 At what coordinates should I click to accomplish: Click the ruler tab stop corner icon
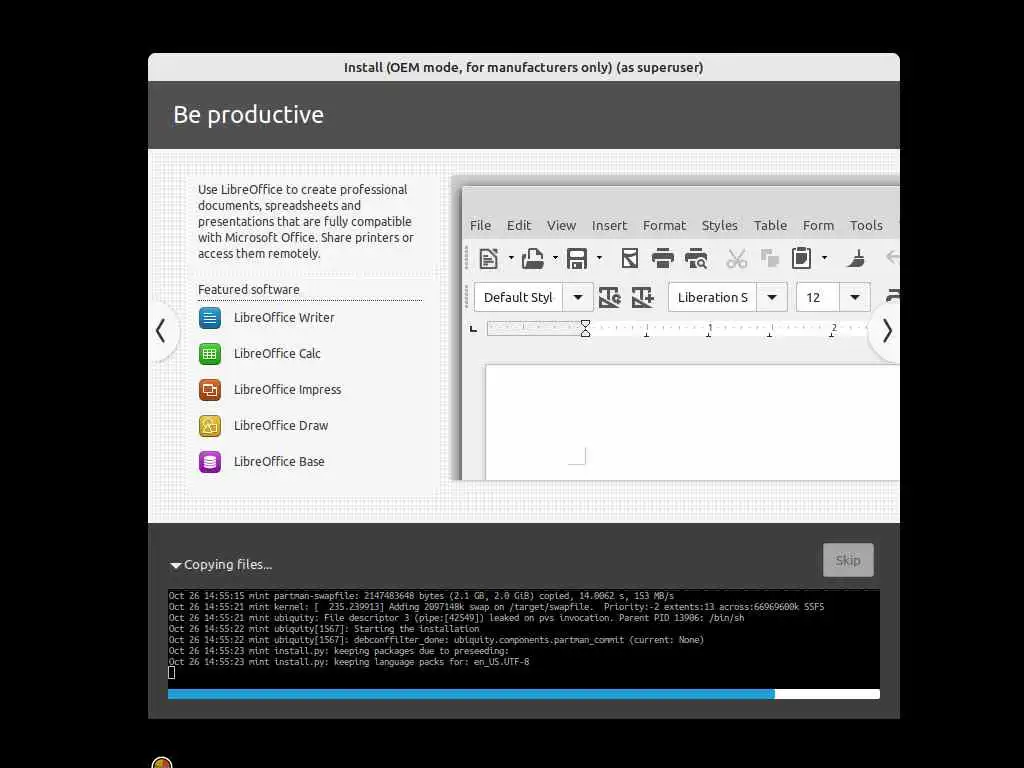(473, 328)
